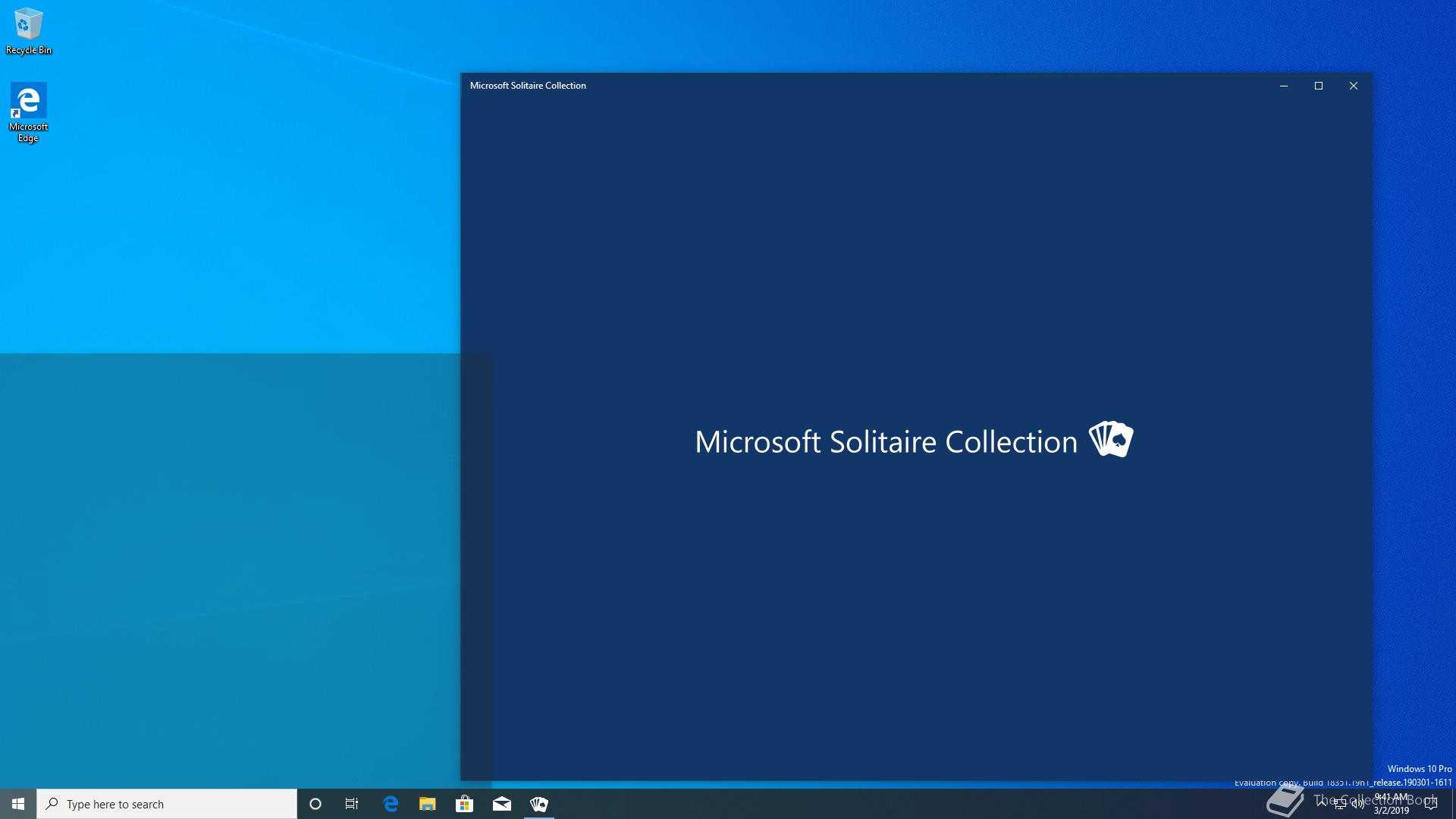Maximize the Solitaire Collection window

(1319, 86)
